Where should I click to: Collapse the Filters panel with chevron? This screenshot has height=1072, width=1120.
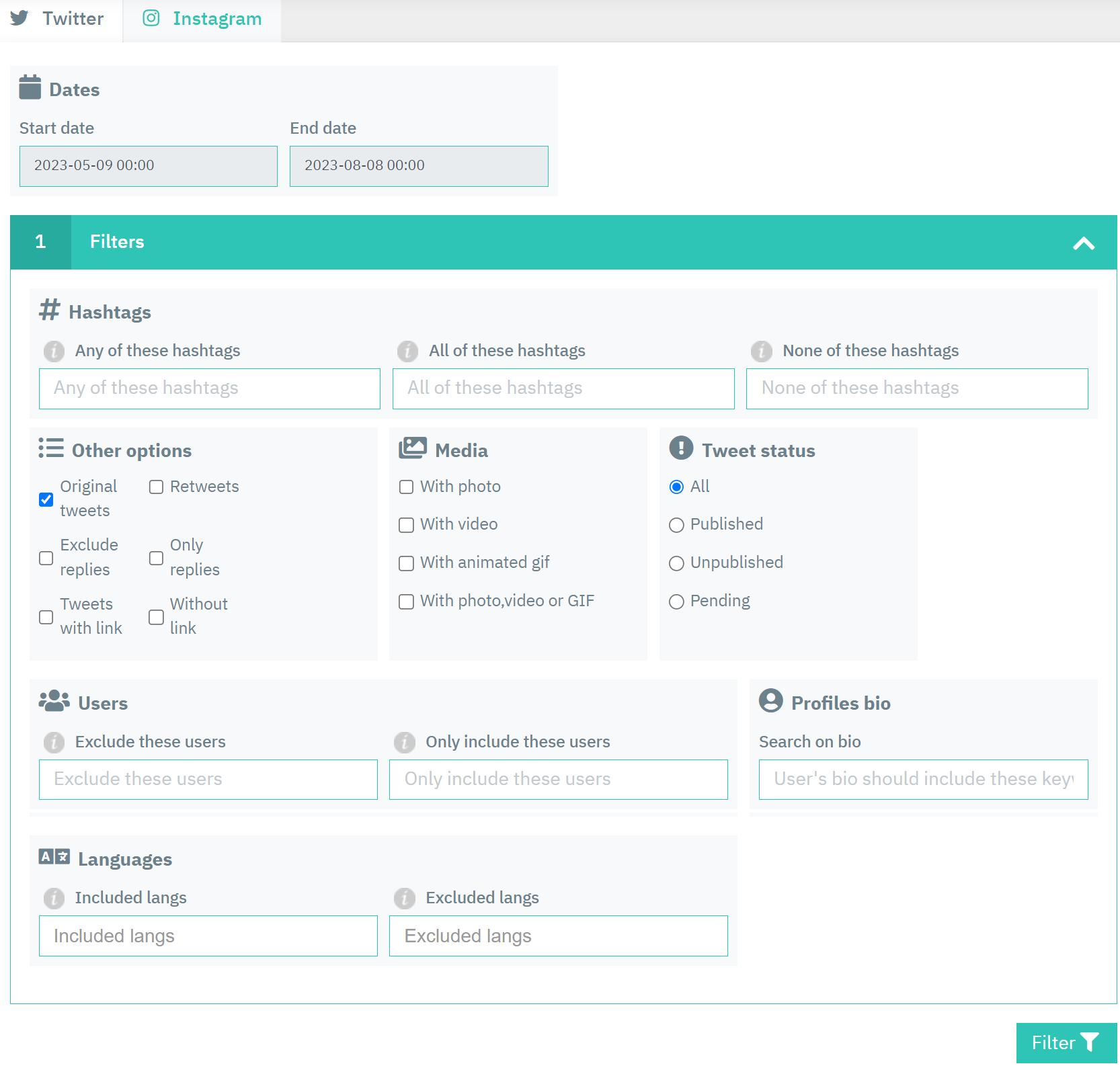point(1084,243)
